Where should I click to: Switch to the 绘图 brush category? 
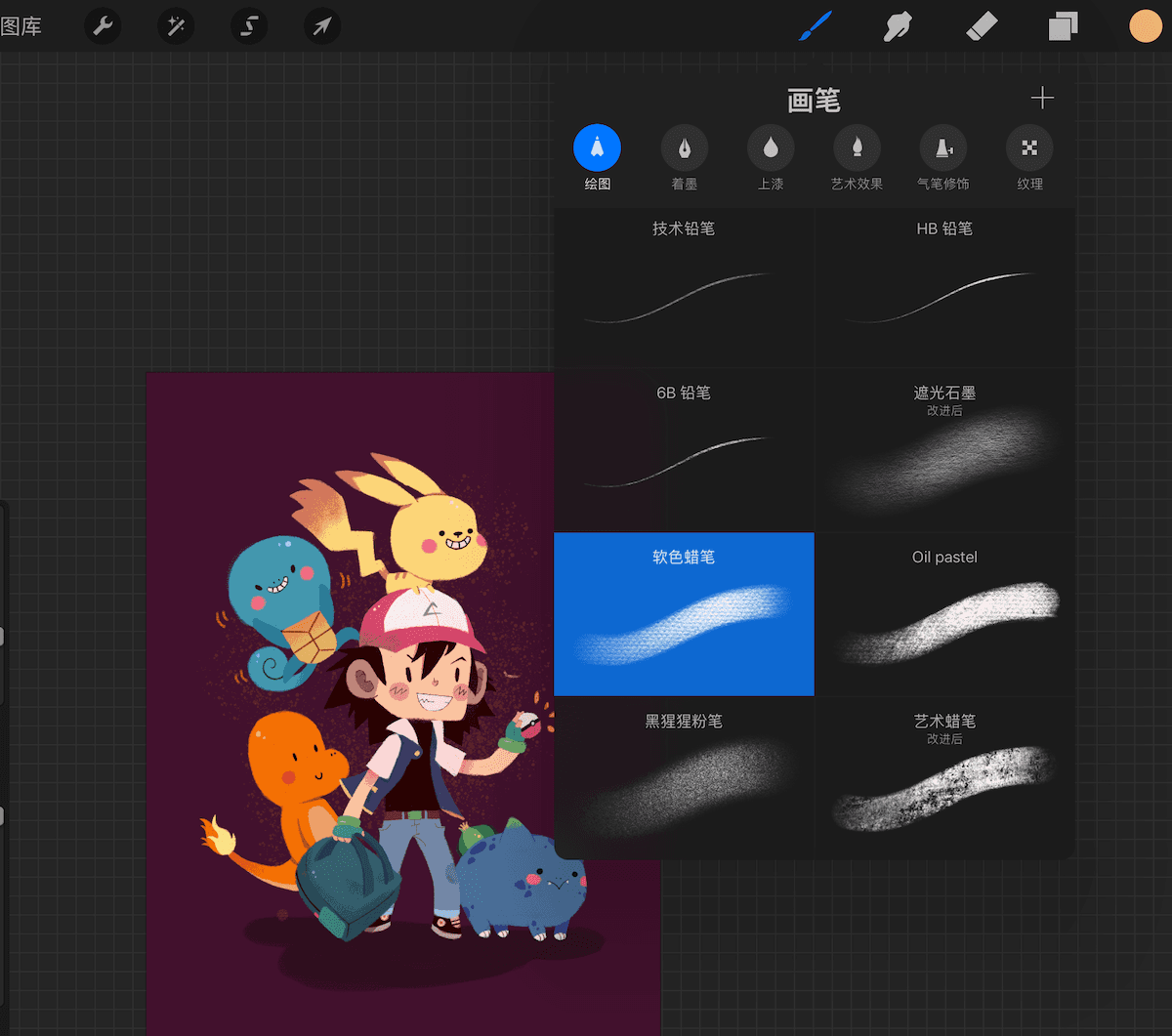tap(598, 157)
